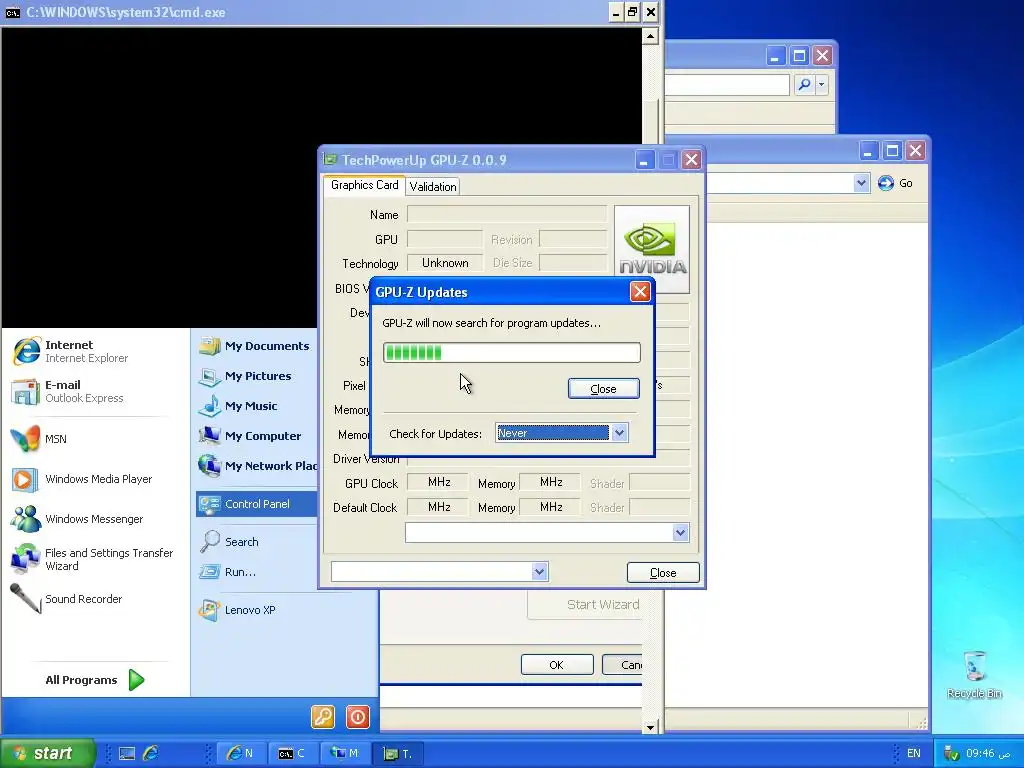Click cmd.exe scrollbar down arrow
The width and height of the screenshot is (1024, 768).
click(x=650, y=727)
